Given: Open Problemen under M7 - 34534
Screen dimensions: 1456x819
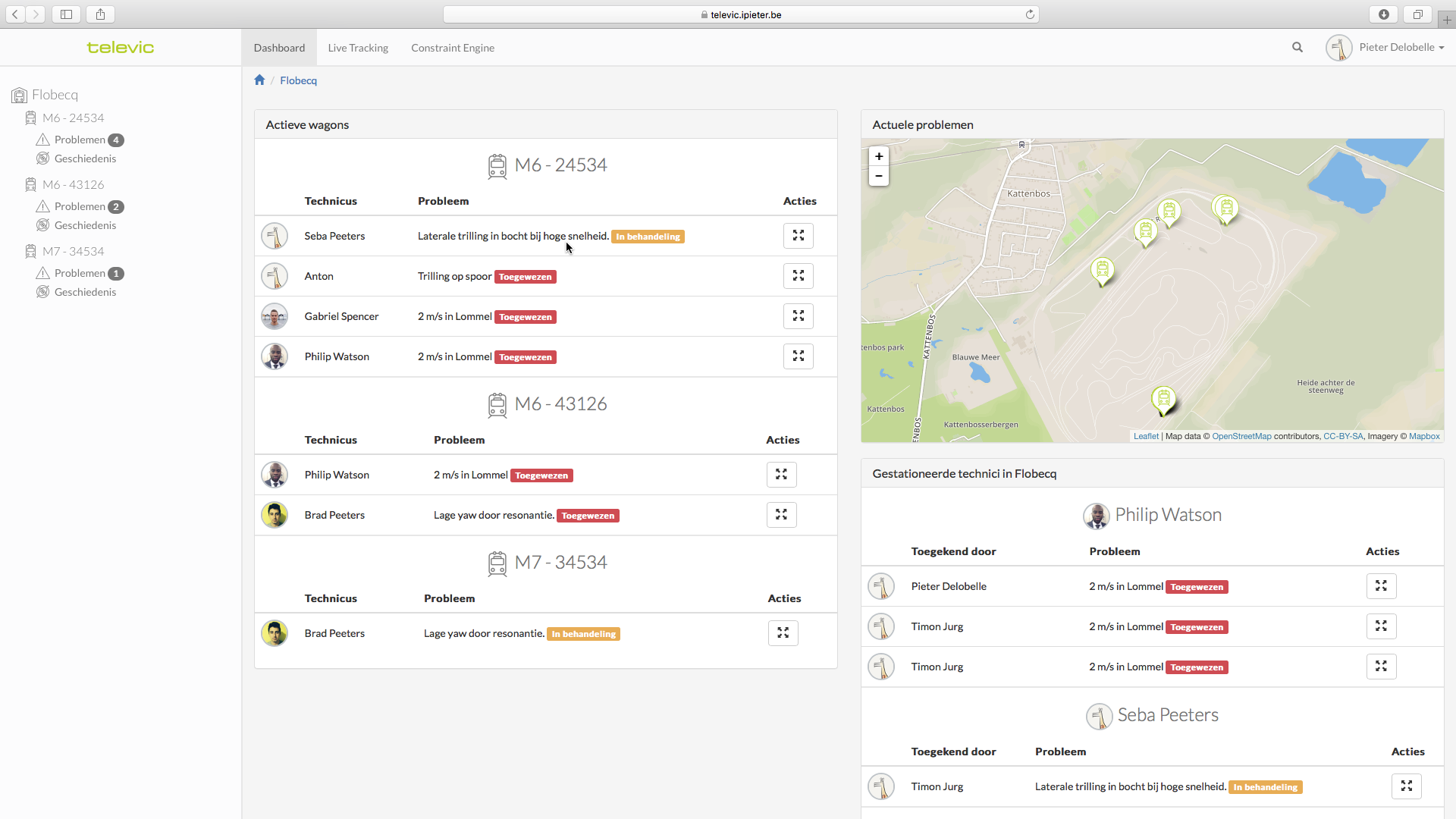Looking at the screenshot, I should [80, 273].
